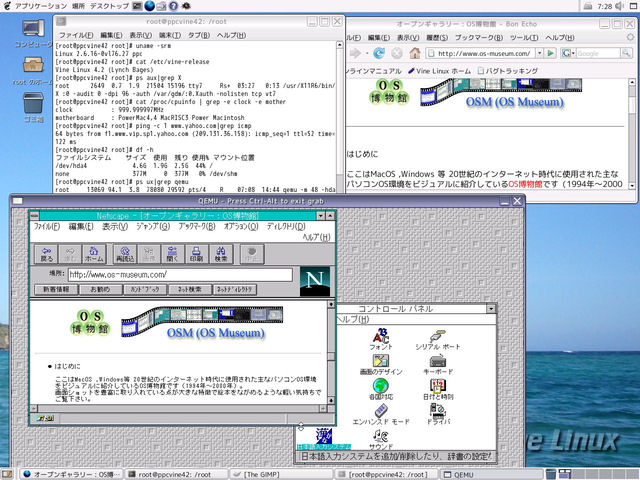Click the volume speaker icon in top panel
The image size is (640, 480).
[620, 6]
